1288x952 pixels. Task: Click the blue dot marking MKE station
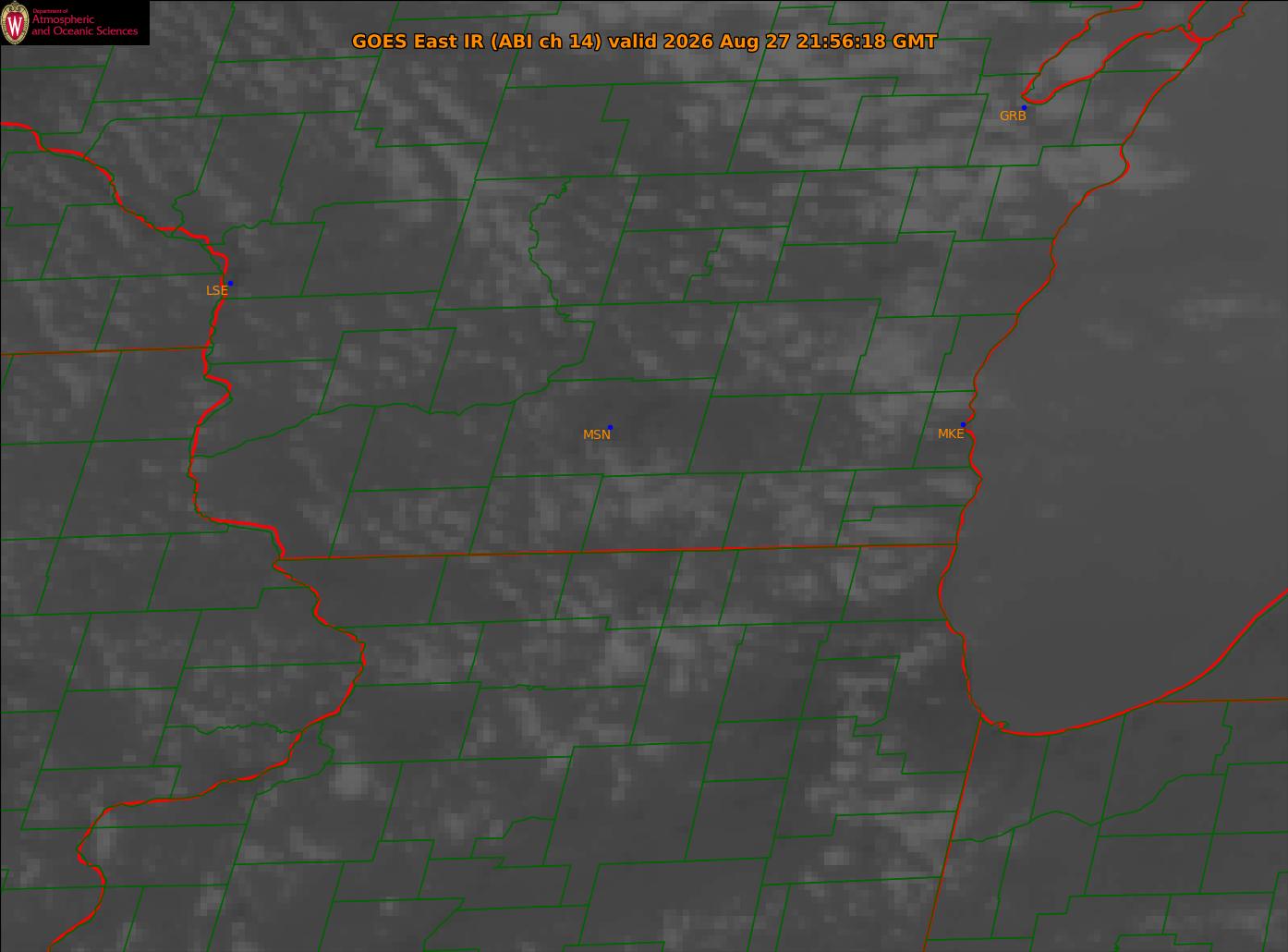tap(963, 424)
